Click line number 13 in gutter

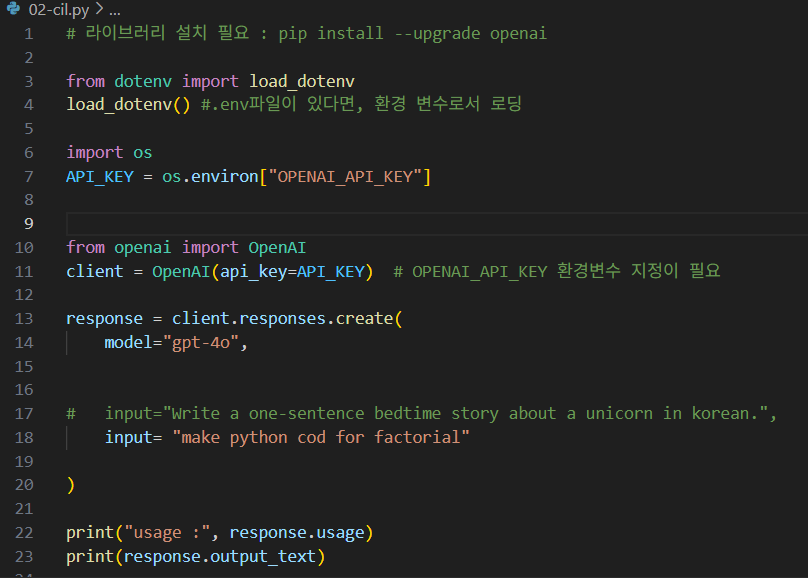24,319
